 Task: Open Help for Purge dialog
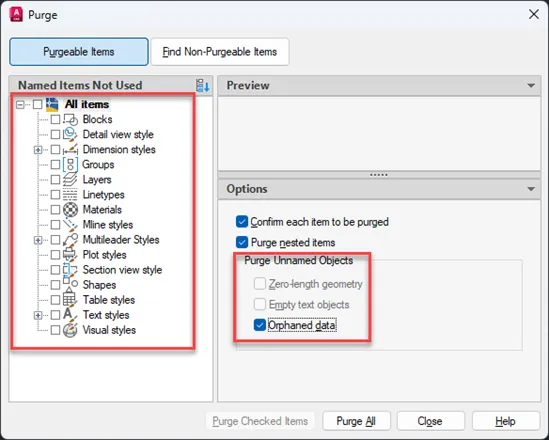click(506, 421)
